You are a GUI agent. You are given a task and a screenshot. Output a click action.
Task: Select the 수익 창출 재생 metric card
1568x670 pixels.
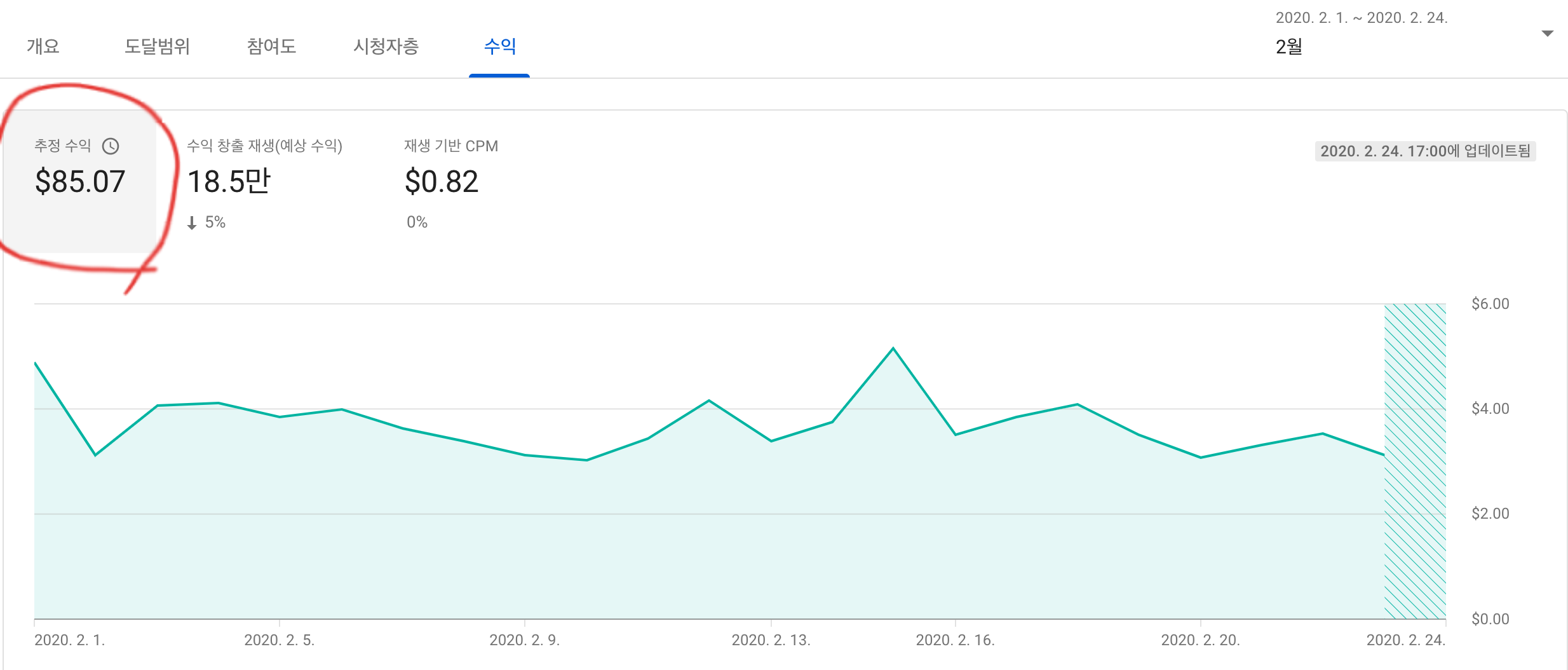[x=264, y=181]
